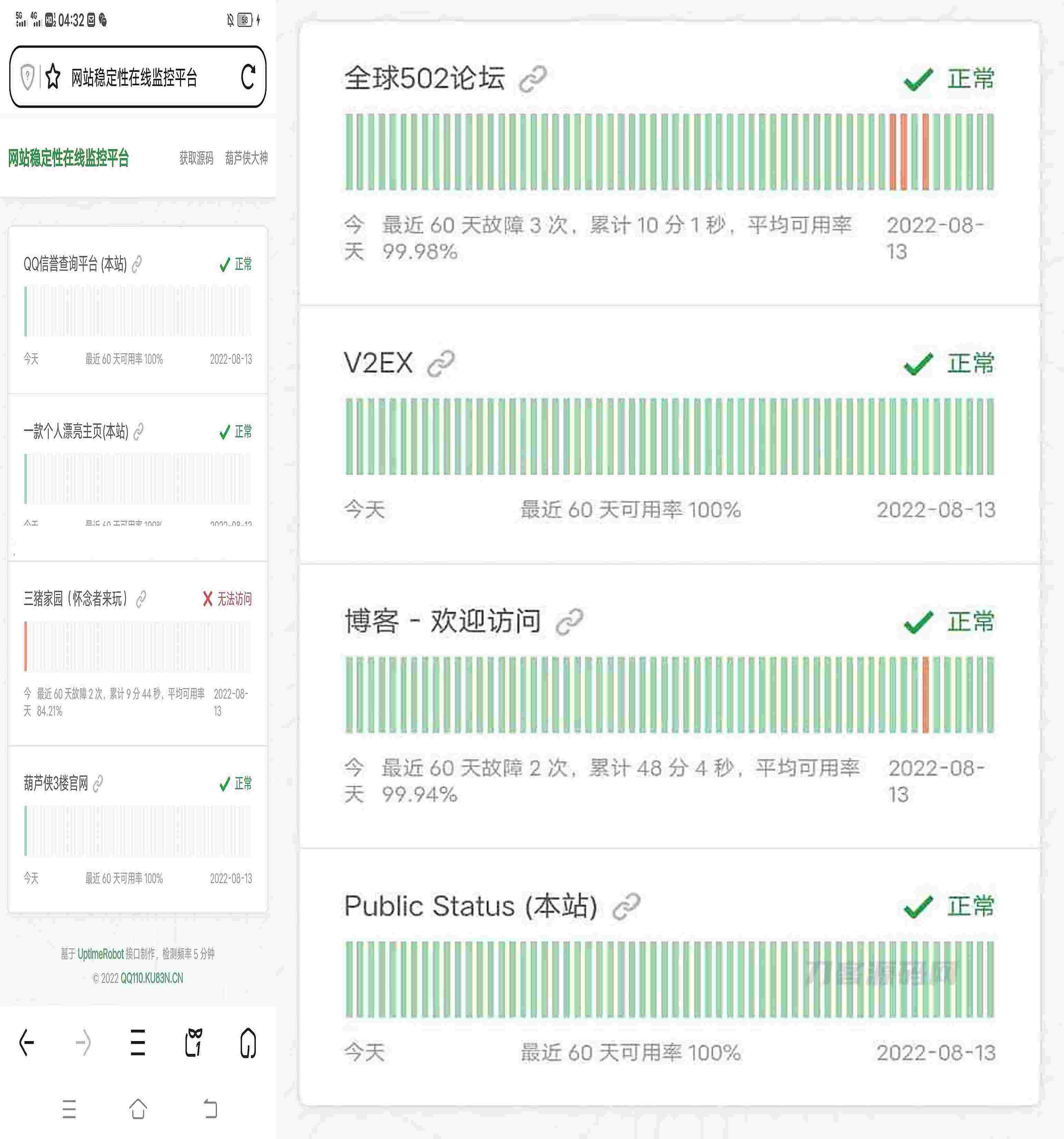Viewport: 1064px width, 1139px height.
Task: Open the browser menu button in bottom toolbar
Action: click(138, 1042)
